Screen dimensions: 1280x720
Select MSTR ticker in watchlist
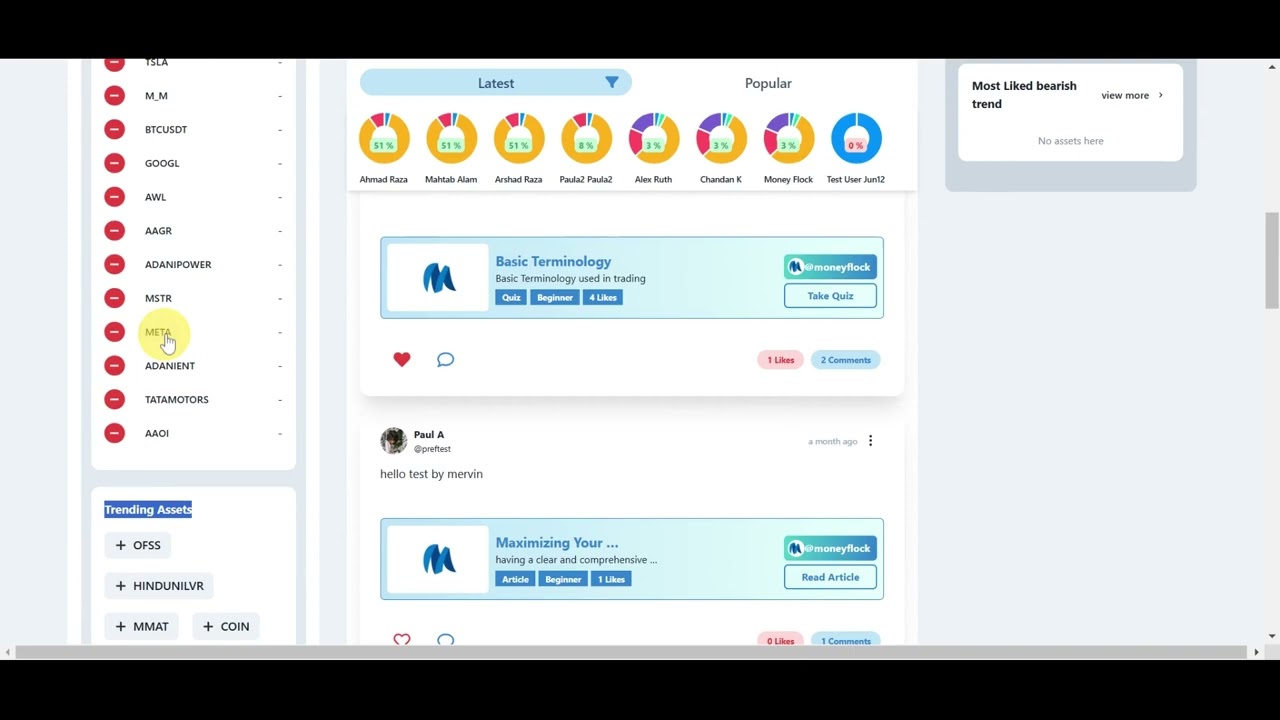point(158,298)
